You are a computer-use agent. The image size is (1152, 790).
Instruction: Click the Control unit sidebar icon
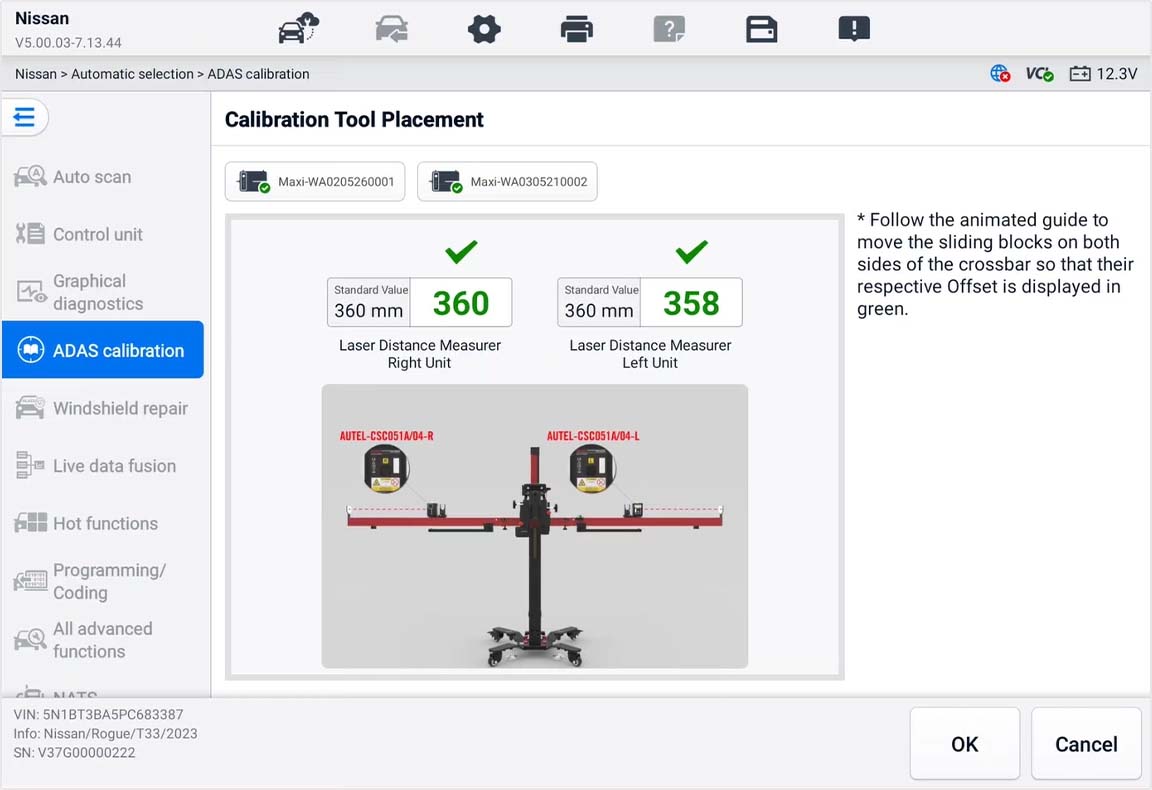[x=30, y=234]
